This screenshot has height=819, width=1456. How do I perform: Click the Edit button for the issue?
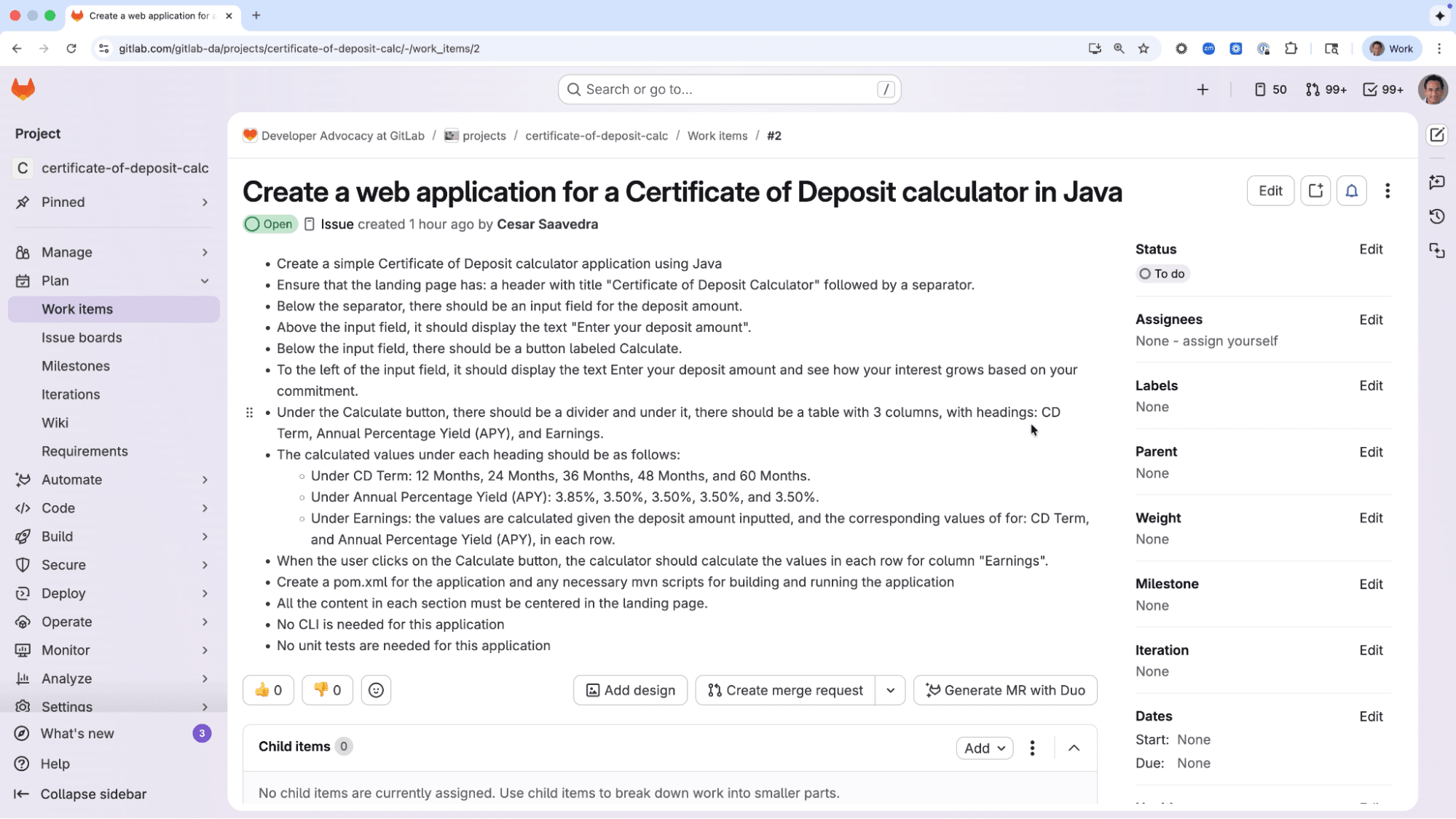click(1270, 190)
